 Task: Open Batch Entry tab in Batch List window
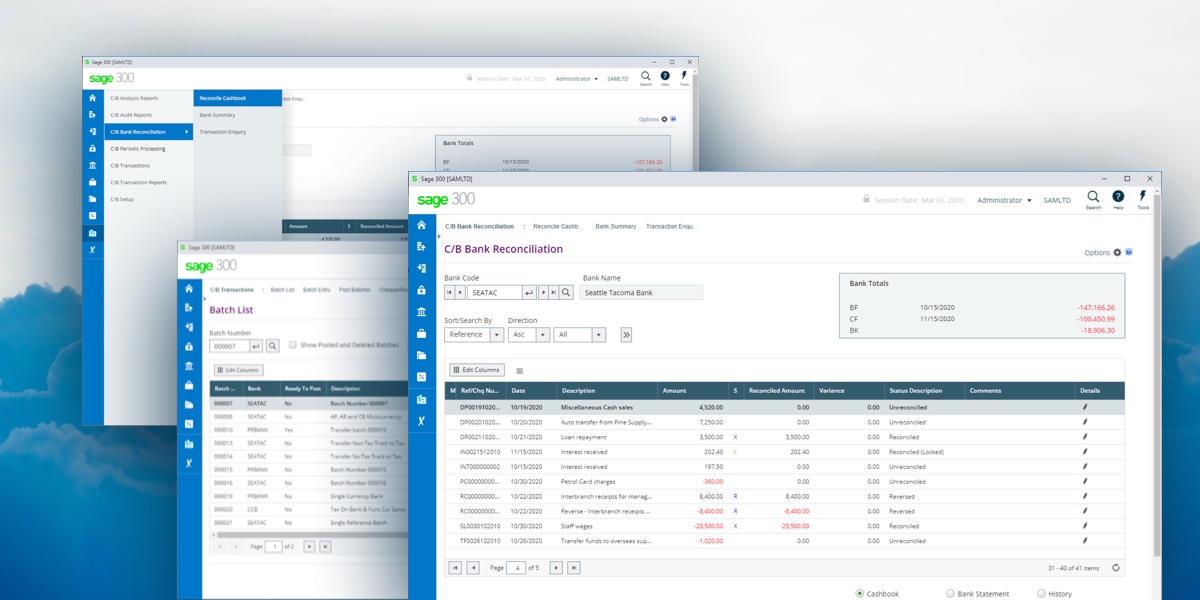pos(316,290)
